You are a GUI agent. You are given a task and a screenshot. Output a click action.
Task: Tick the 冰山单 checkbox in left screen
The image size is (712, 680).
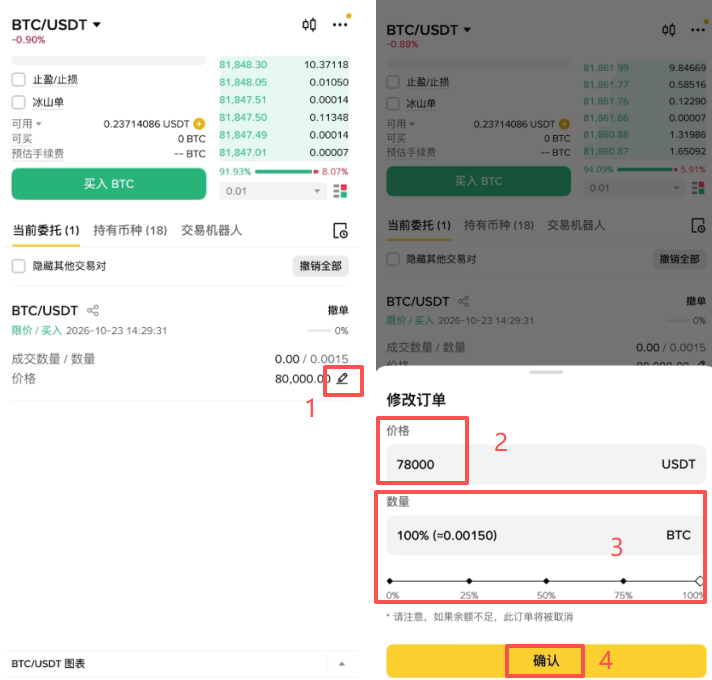(19, 102)
